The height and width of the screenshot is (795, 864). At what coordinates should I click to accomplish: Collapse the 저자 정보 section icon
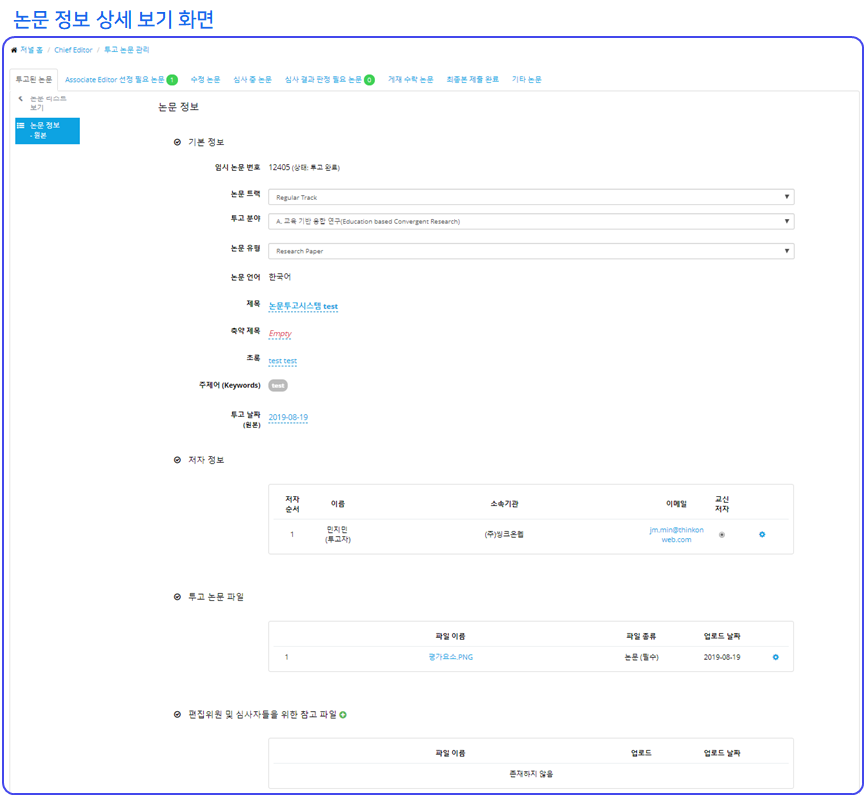point(177,460)
